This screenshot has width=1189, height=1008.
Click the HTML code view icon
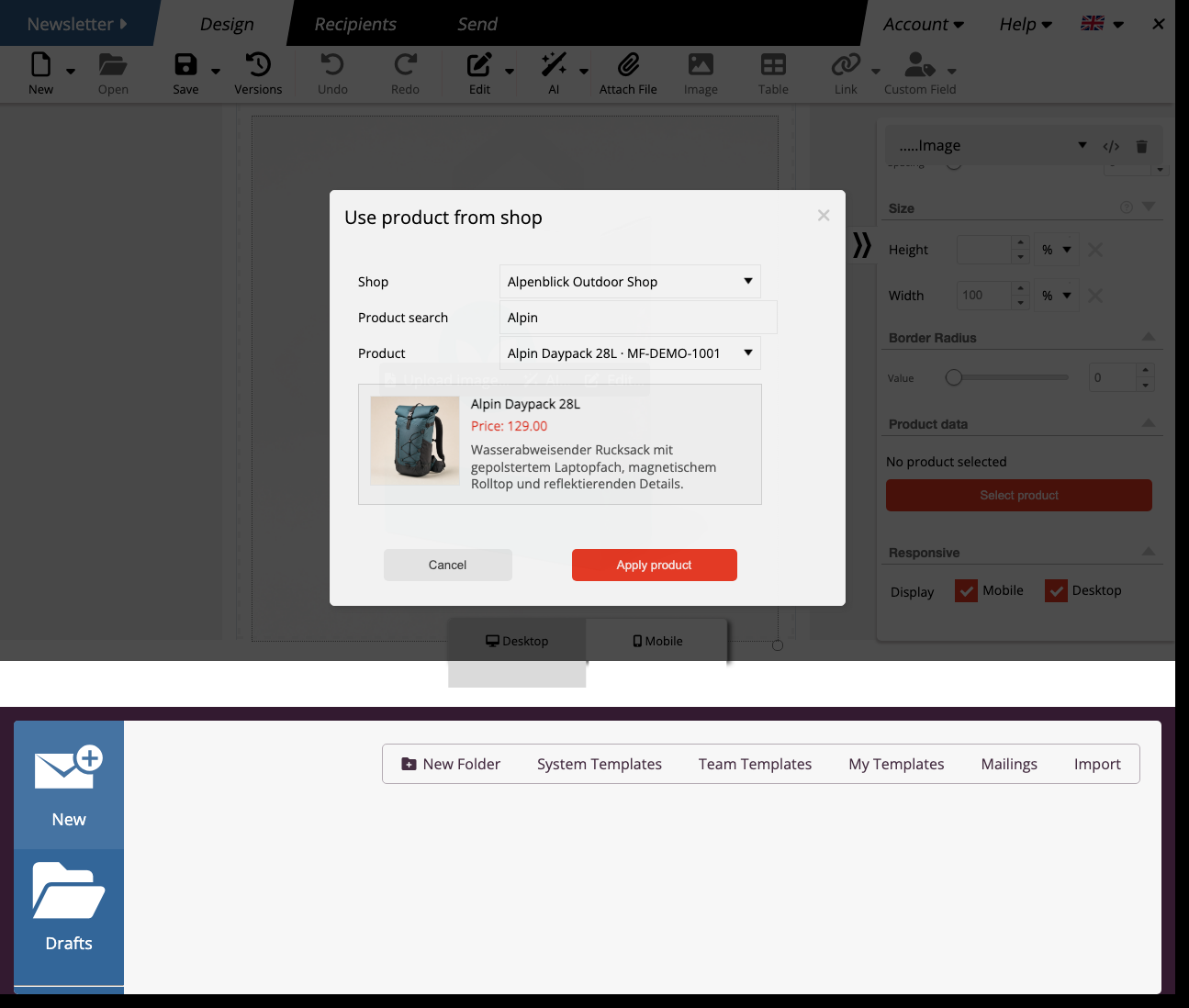[1111, 146]
